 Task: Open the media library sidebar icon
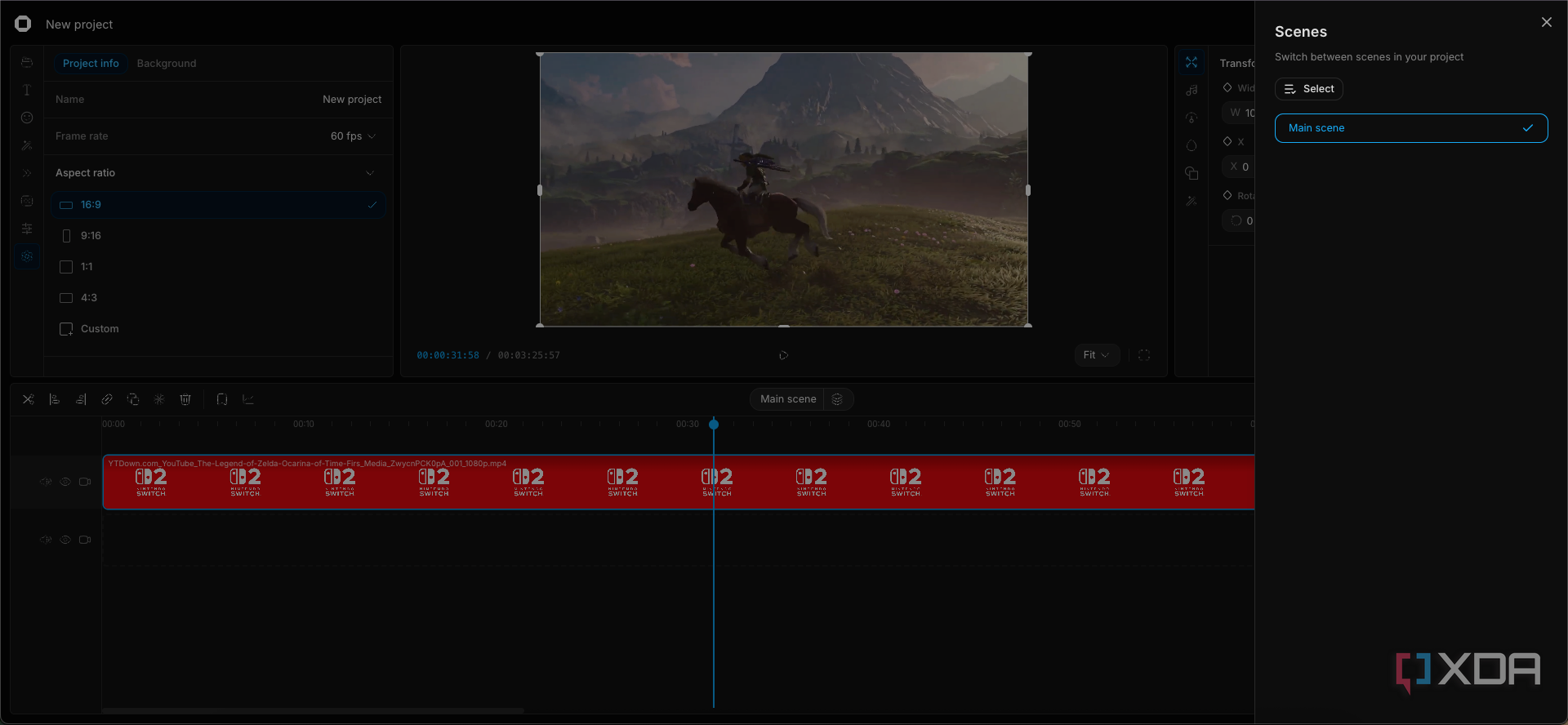[x=27, y=63]
